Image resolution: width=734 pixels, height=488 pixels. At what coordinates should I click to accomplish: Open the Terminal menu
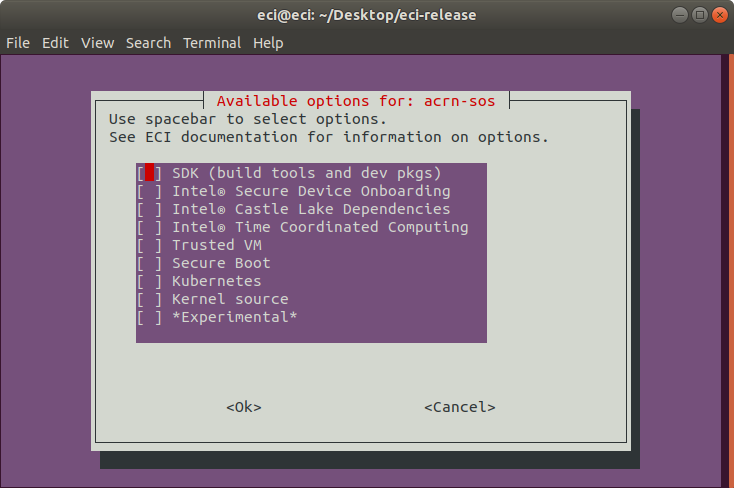click(212, 43)
